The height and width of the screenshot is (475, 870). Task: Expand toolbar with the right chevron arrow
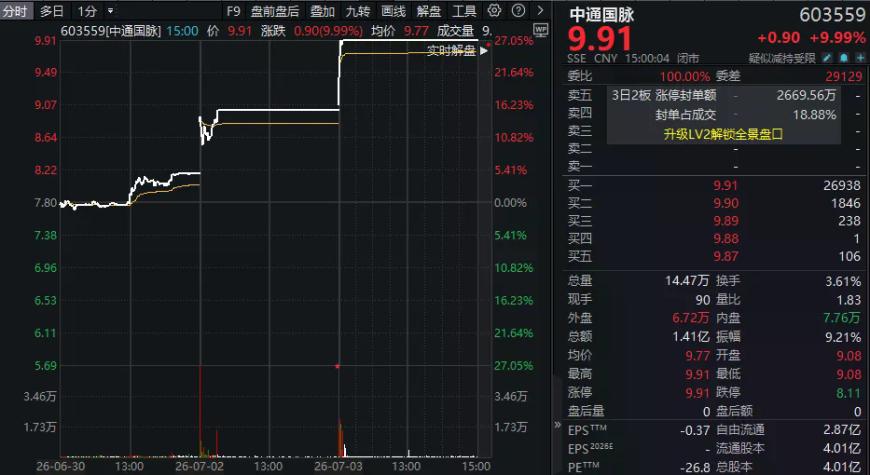[x=540, y=11]
